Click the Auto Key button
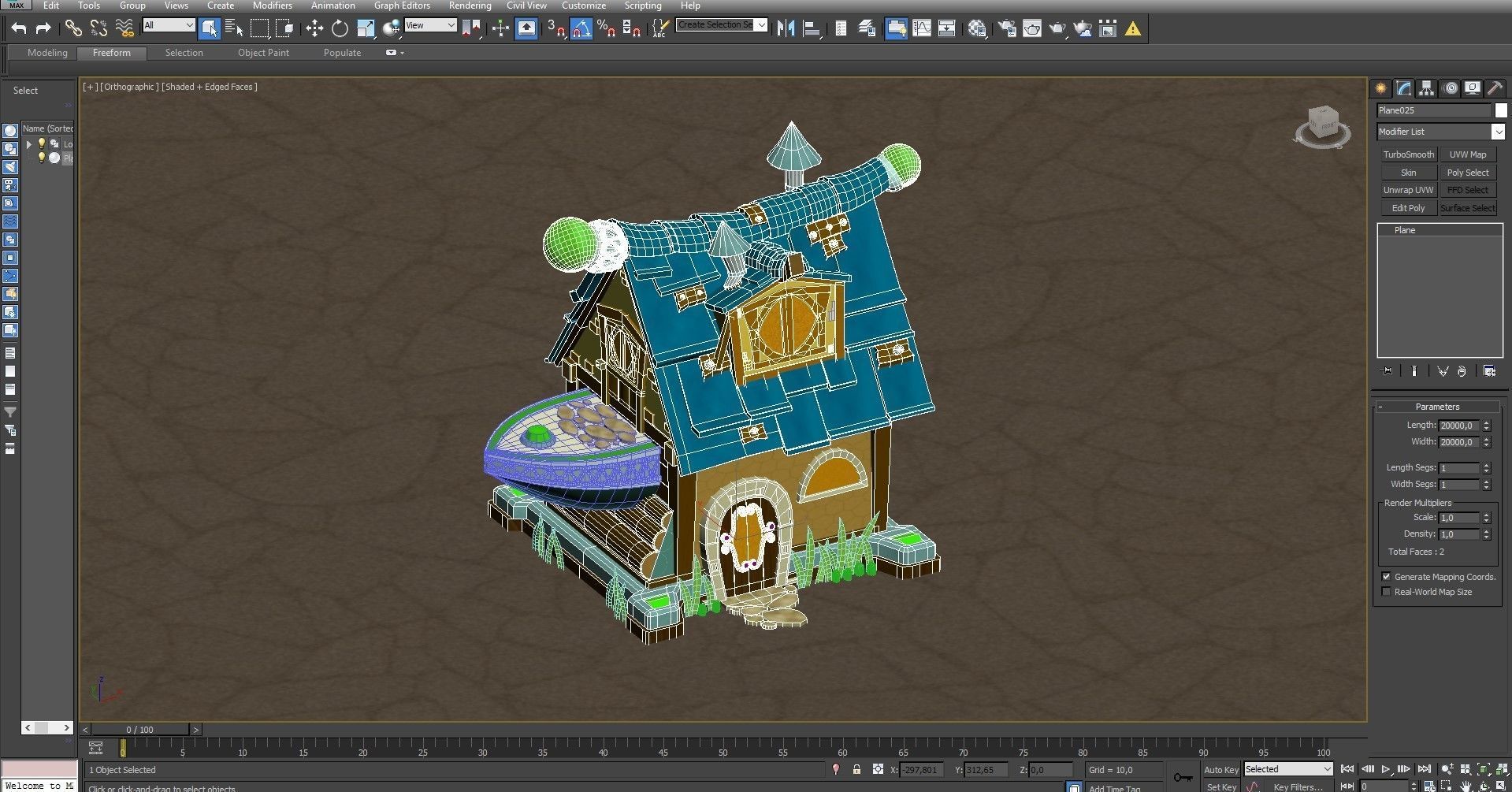The width and height of the screenshot is (1512, 792). click(1220, 770)
